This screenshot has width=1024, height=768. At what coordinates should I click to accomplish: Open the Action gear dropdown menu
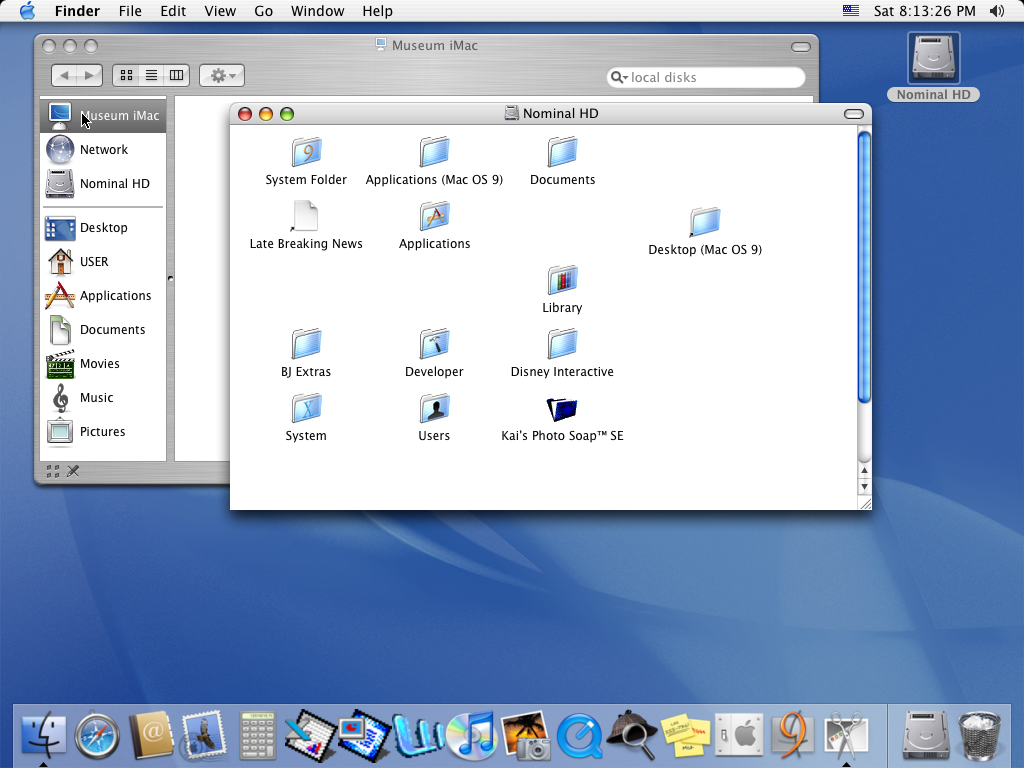click(222, 76)
